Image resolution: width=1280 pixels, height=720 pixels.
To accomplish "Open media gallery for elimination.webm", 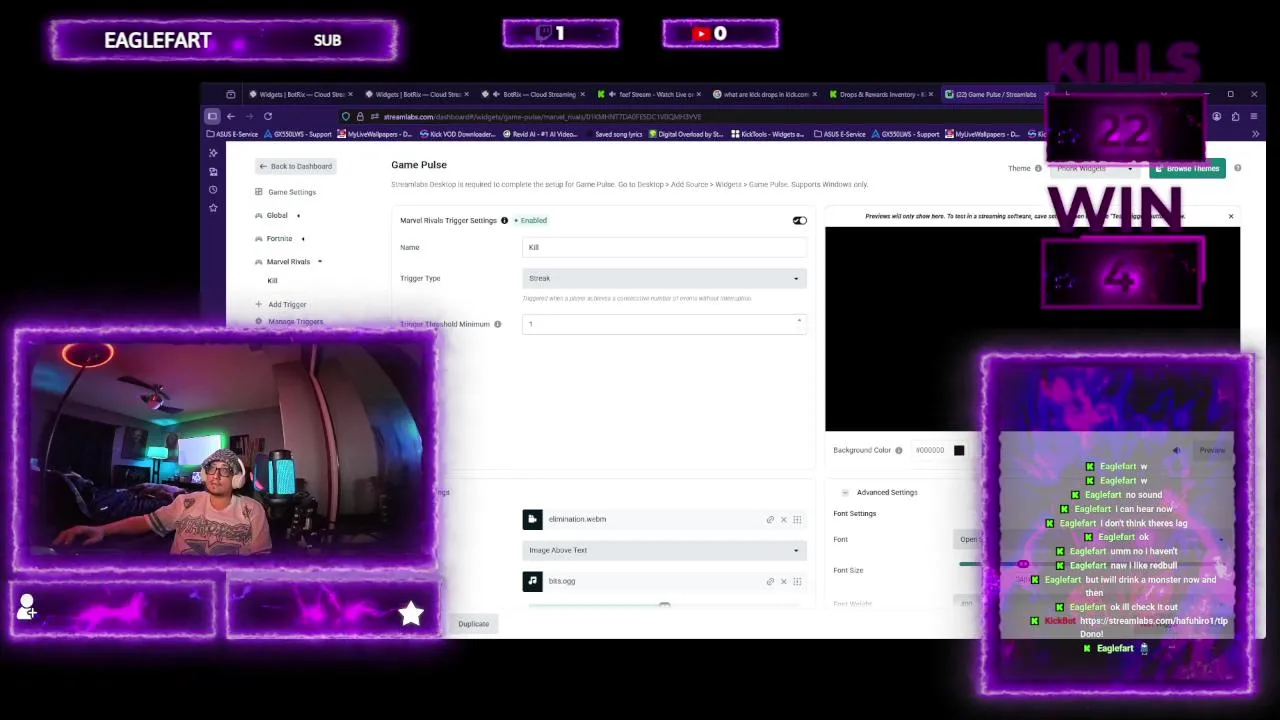I will click(x=797, y=519).
